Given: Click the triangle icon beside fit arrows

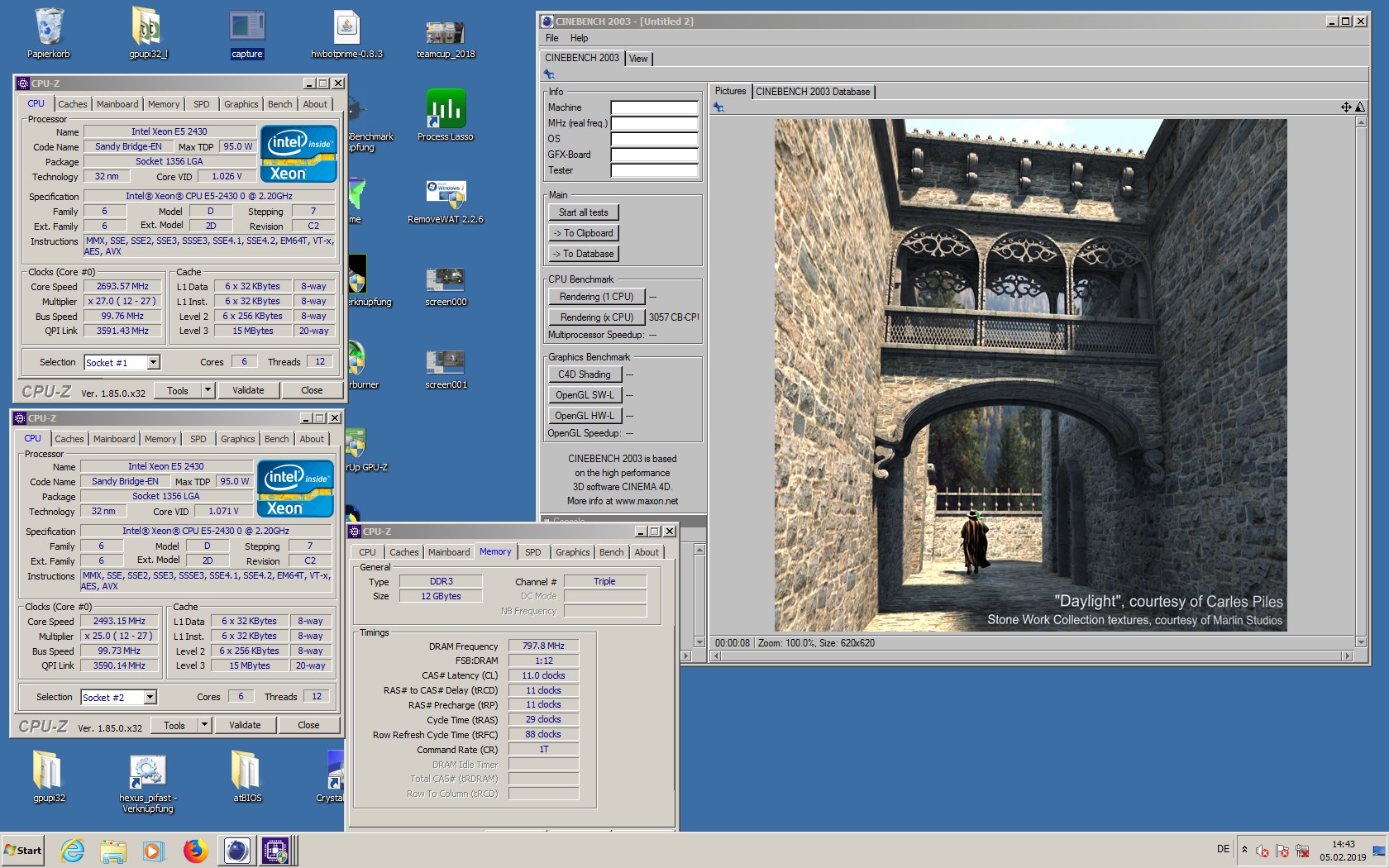Looking at the screenshot, I should coord(1359,107).
